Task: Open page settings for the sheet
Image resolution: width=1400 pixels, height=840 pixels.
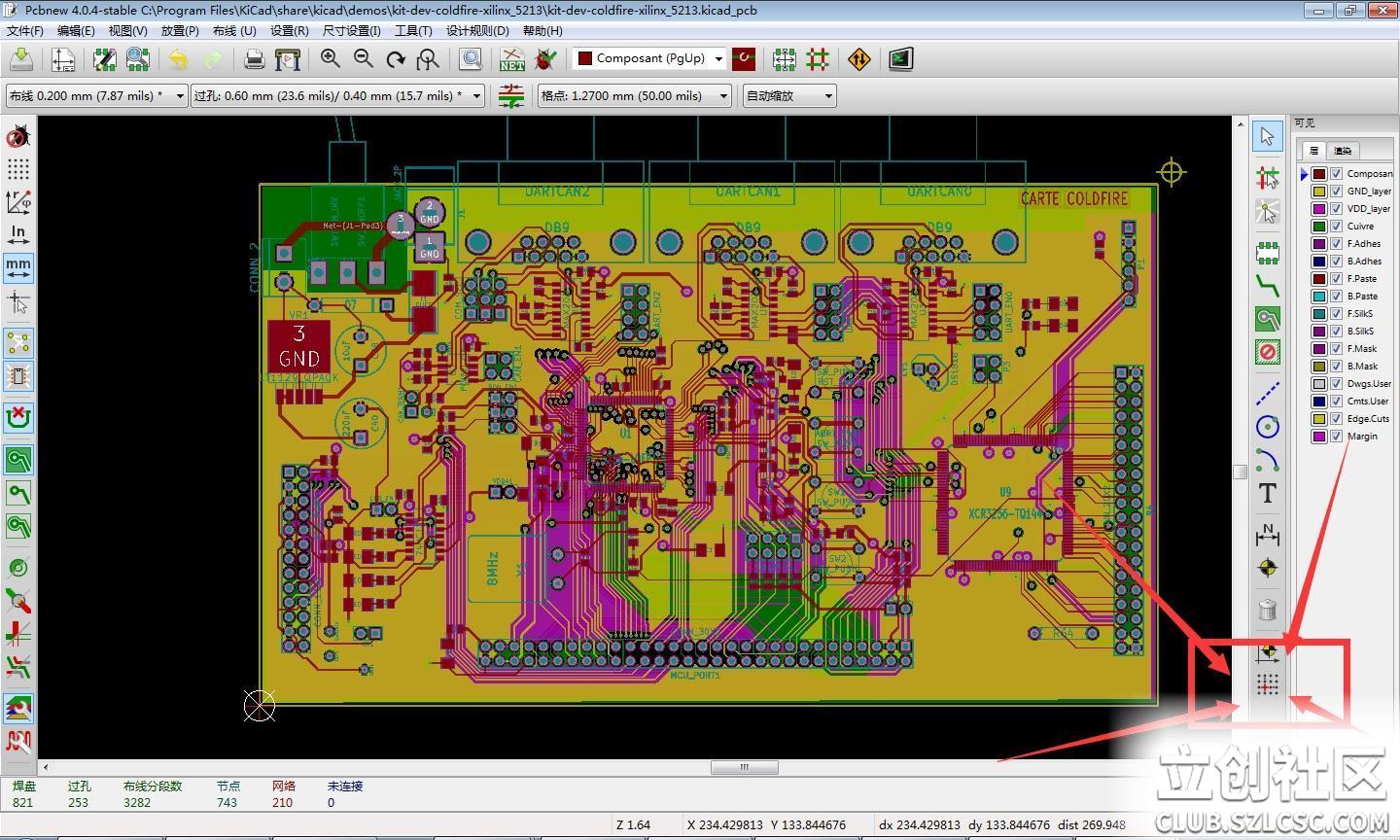Action: tap(63, 59)
